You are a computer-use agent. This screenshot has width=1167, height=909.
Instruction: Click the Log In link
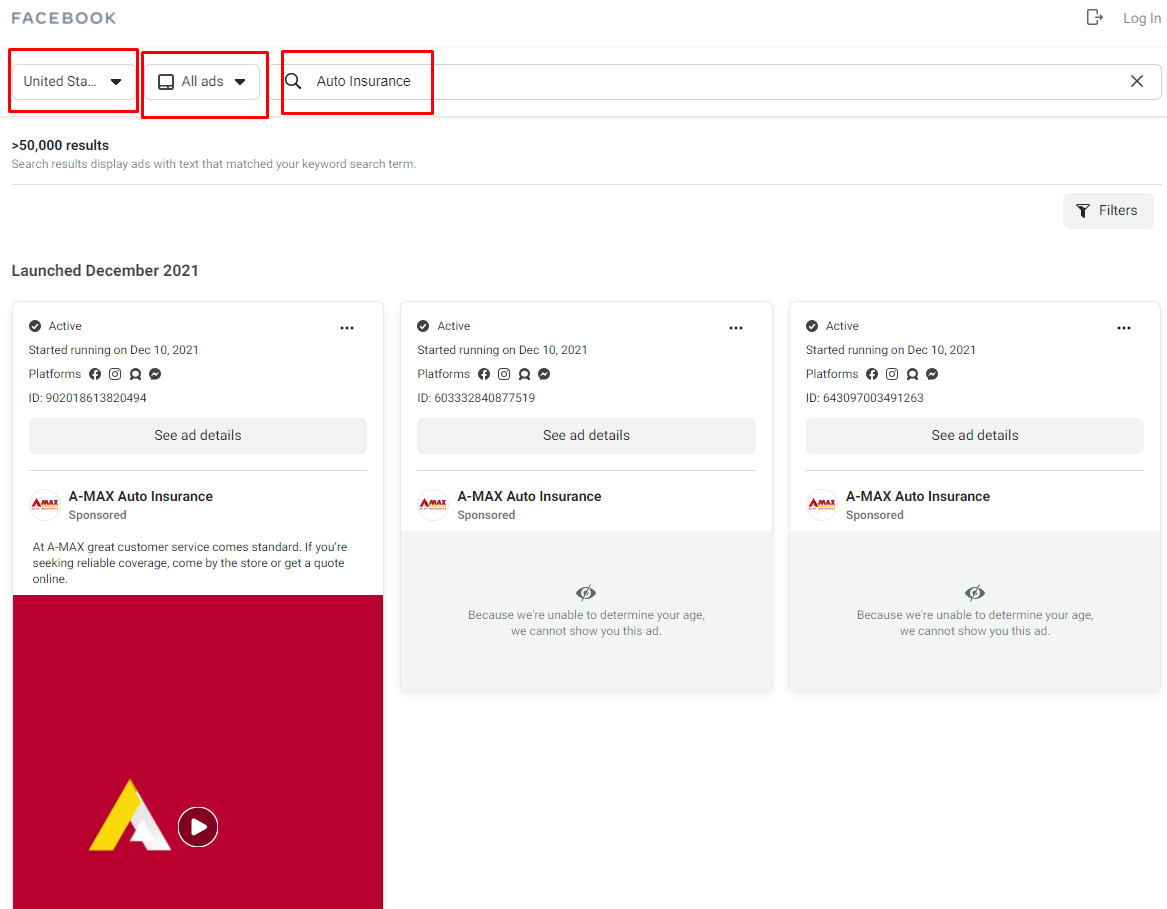(x=1142, y=18)
